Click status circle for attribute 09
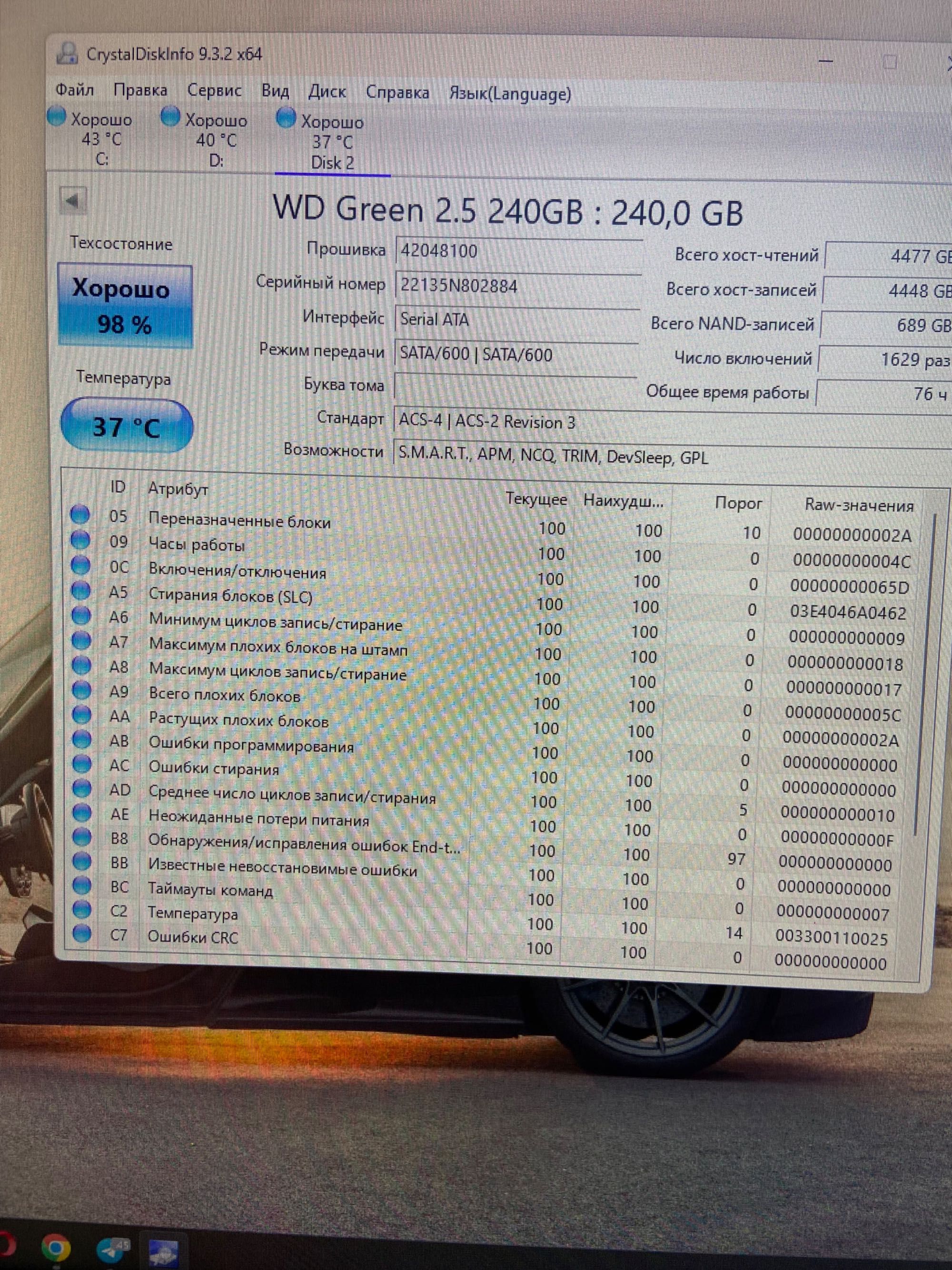 point(80,540)
